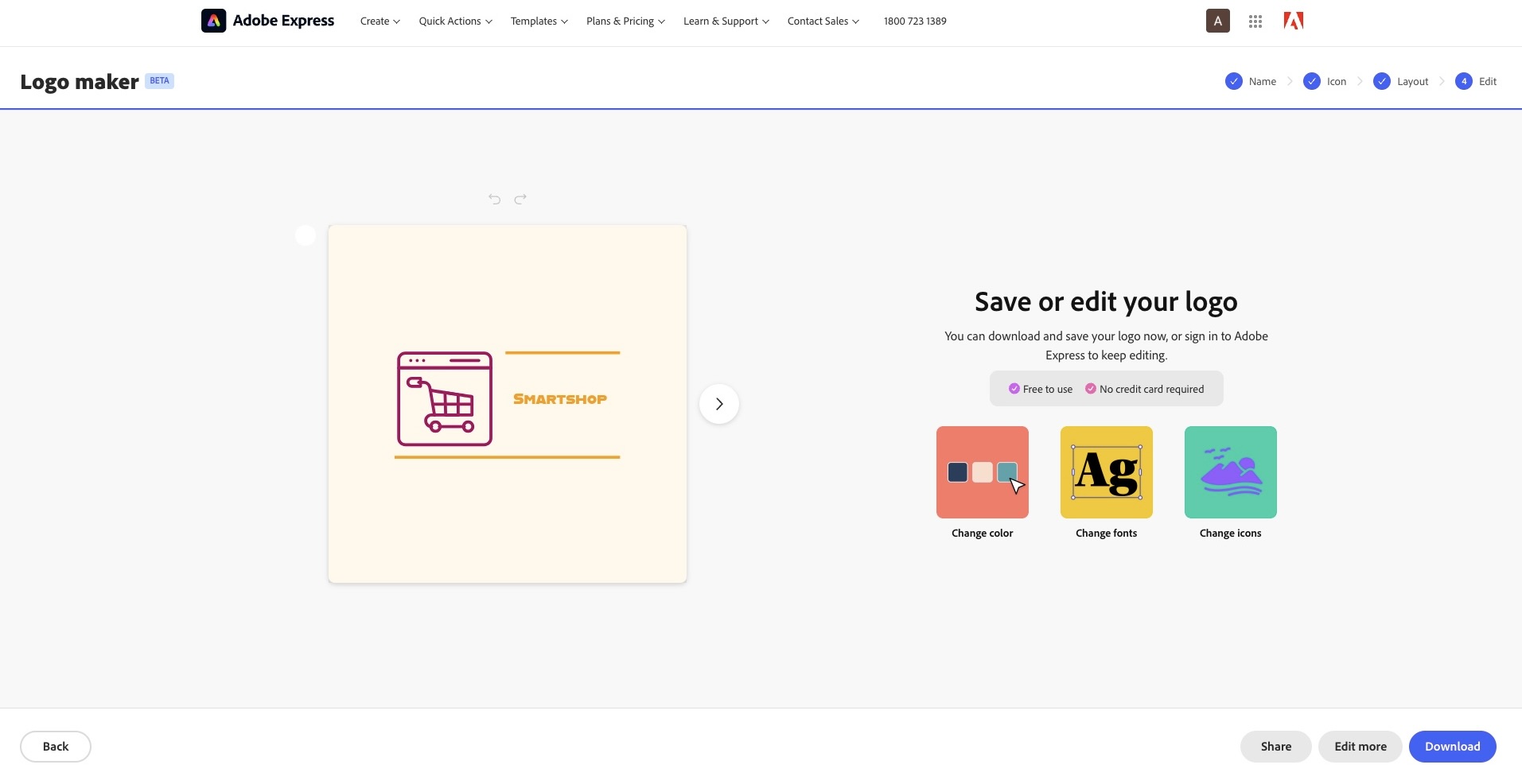Expand the Create dropdown
The width and height of the screenshot is (1522, 784).
pyautogui.click(x=380, y=21)
